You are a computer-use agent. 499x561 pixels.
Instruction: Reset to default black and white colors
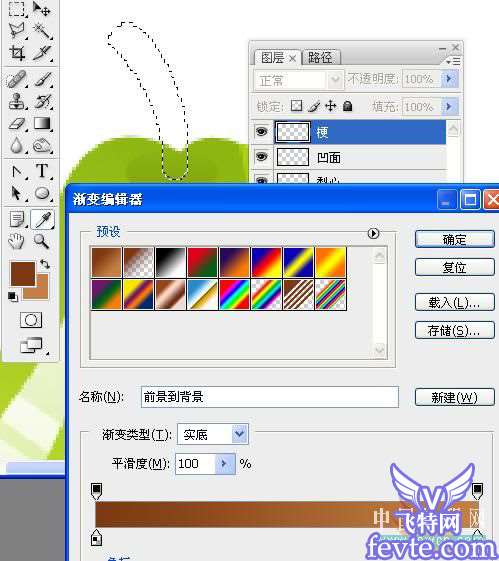pos(13,297)
